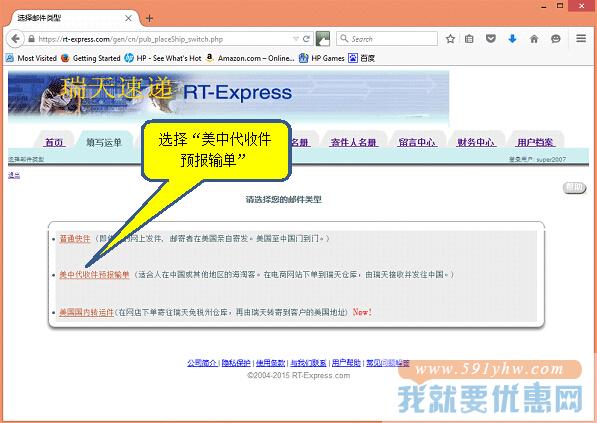This screenshot has height=423, width=597.
Task: Minimize the Firefox window
Action: 544,6
